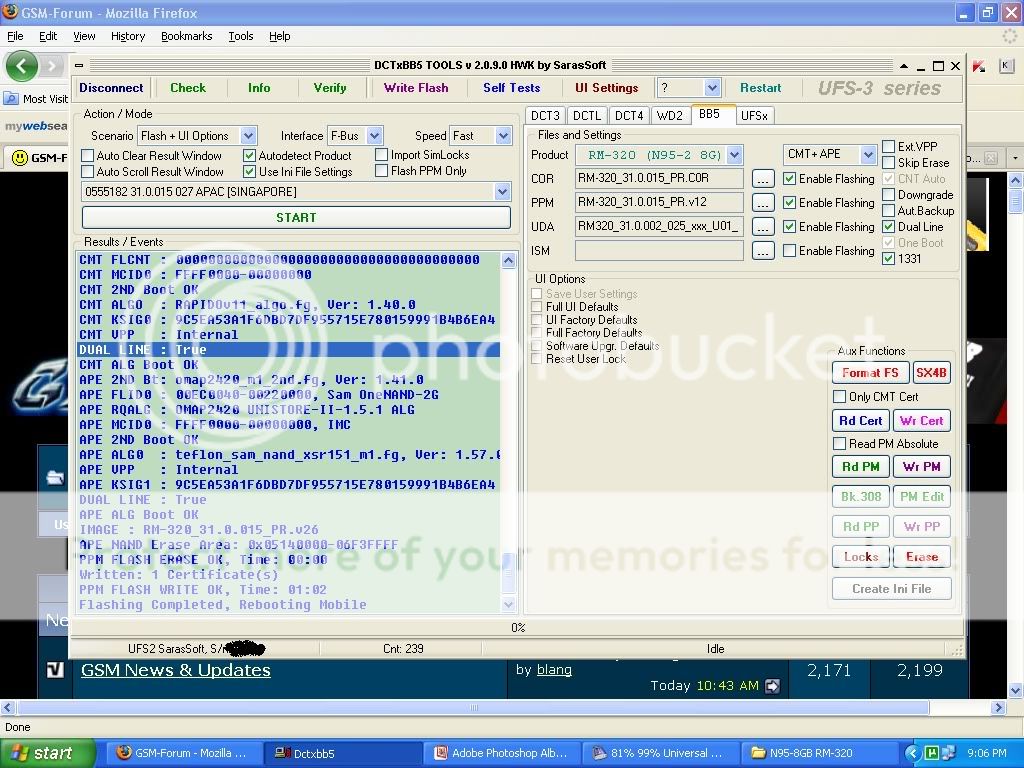Click the empty ISM file field
Image resolution: width=1024 pixels, height=768 pixels.
click(659, 250)
